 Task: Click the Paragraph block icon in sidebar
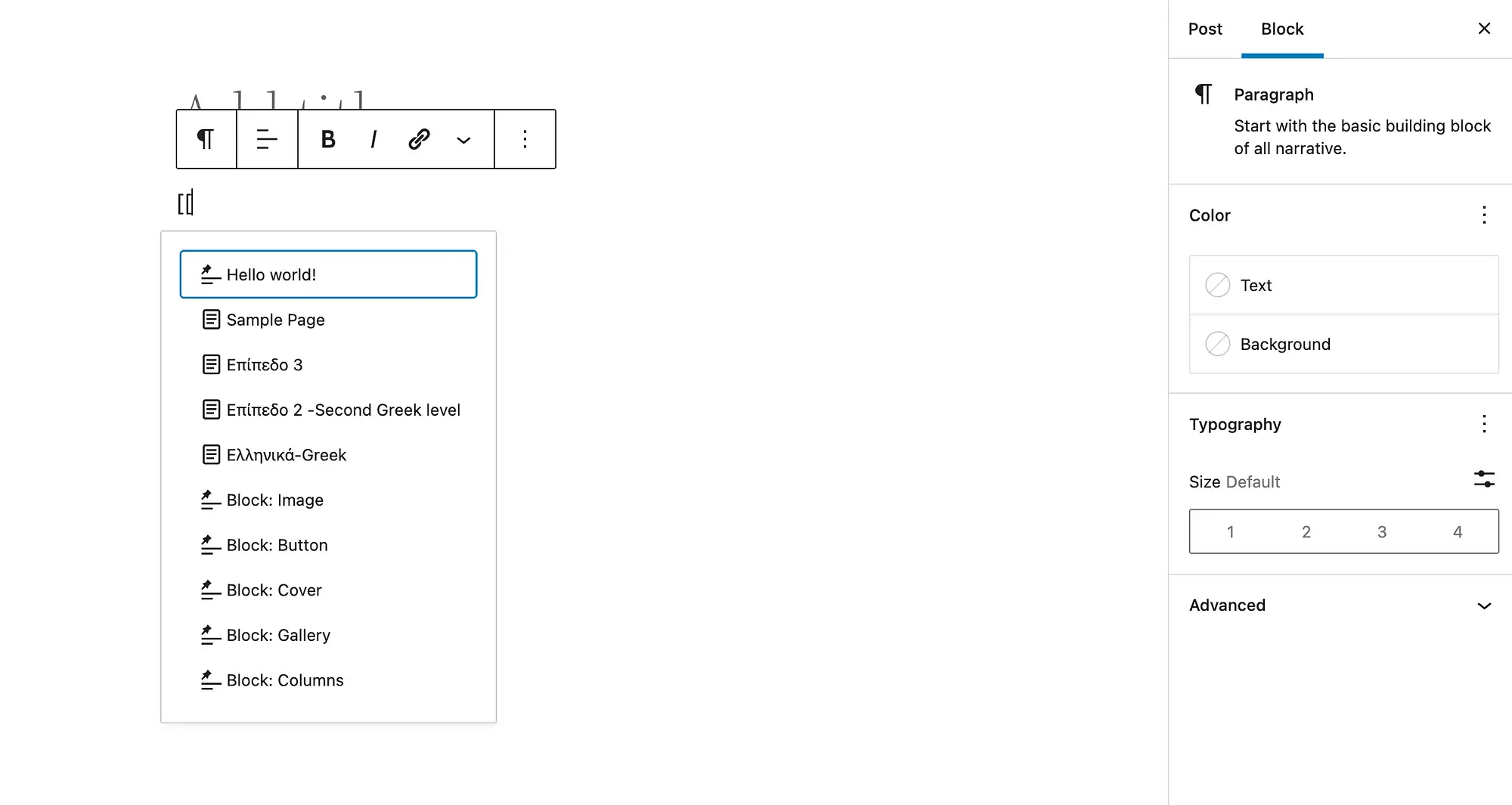pyautogui.click(x=1204, y=94)
